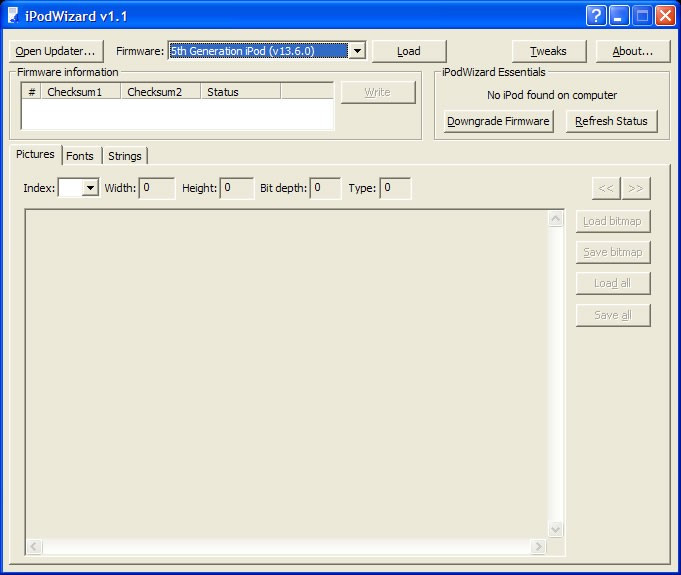681x575 pixels.
Task: Click the Checksum2 column header
Action: tap(161, 92)
